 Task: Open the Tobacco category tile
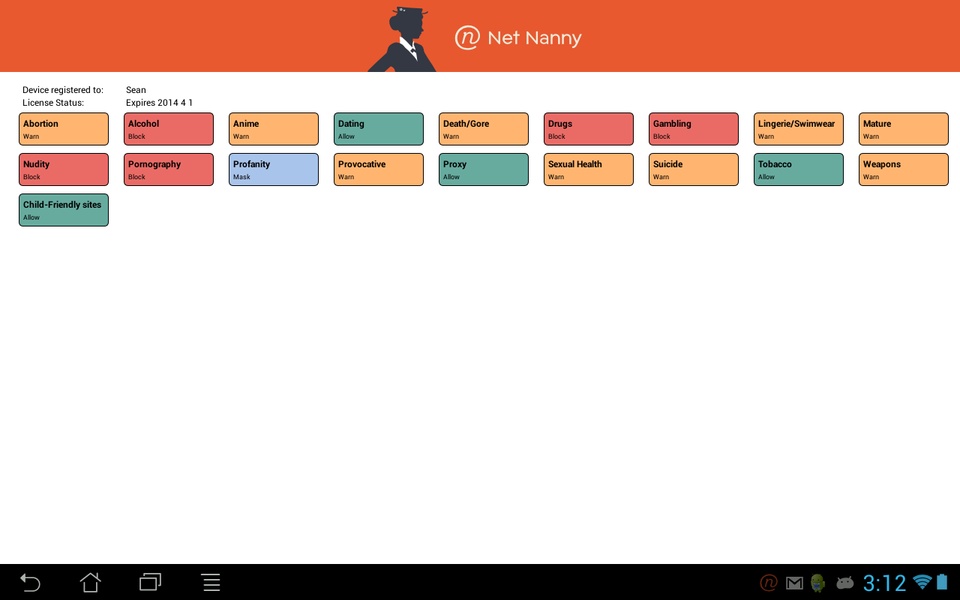point(798,169)
